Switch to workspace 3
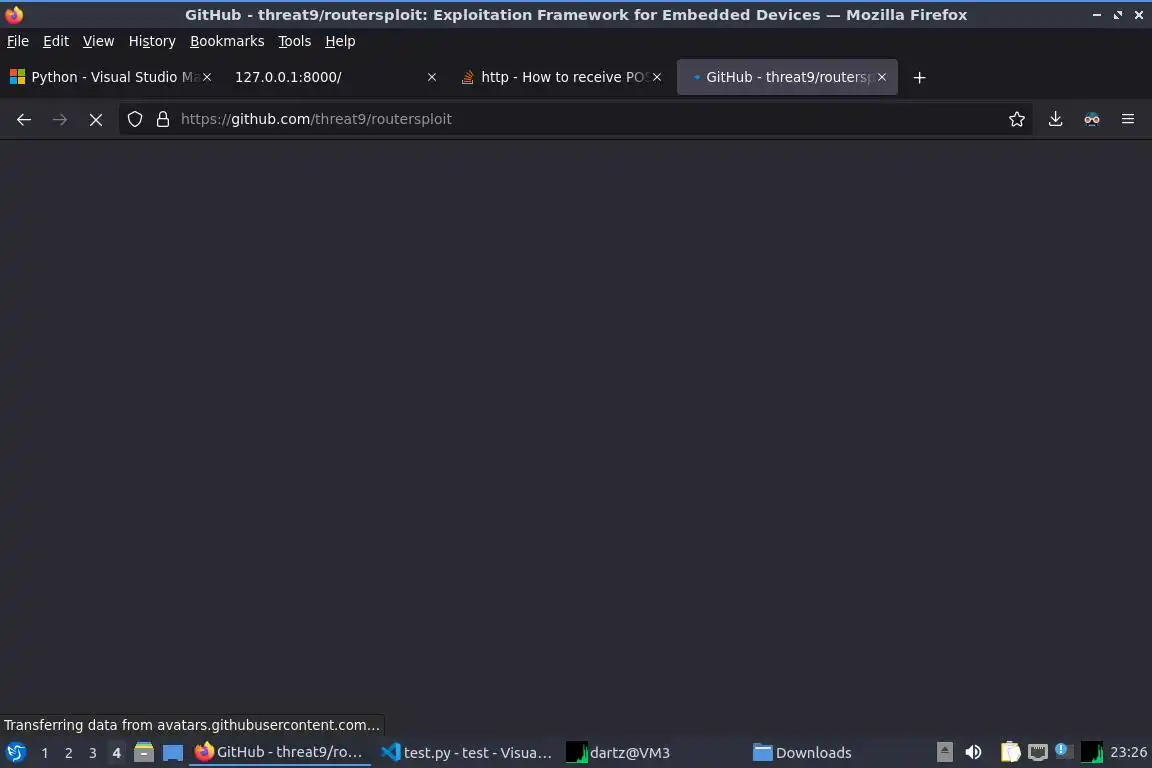The width and height of the screenshot is (1152, 768). click(93, 753)
